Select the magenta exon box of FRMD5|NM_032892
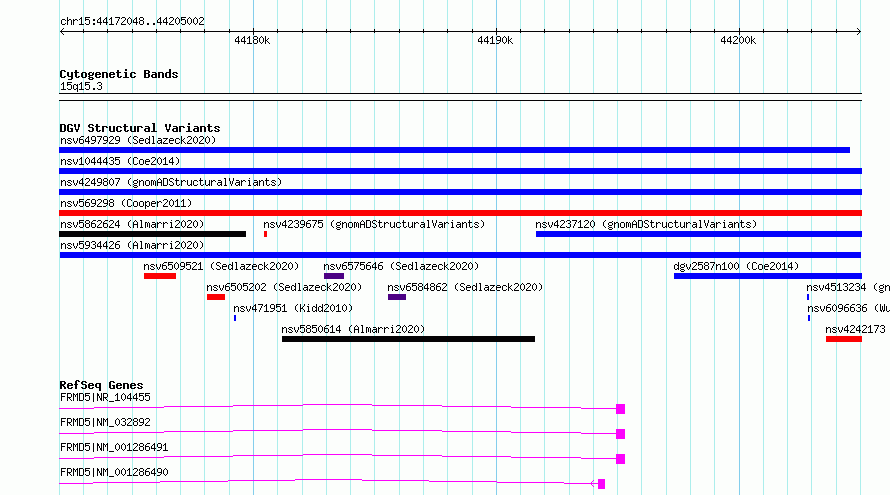 point(620,434)
